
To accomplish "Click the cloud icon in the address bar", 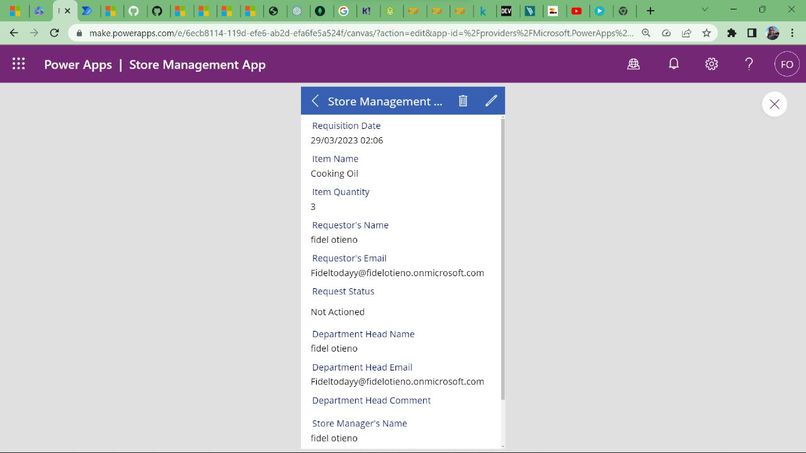I will (666, 33).
